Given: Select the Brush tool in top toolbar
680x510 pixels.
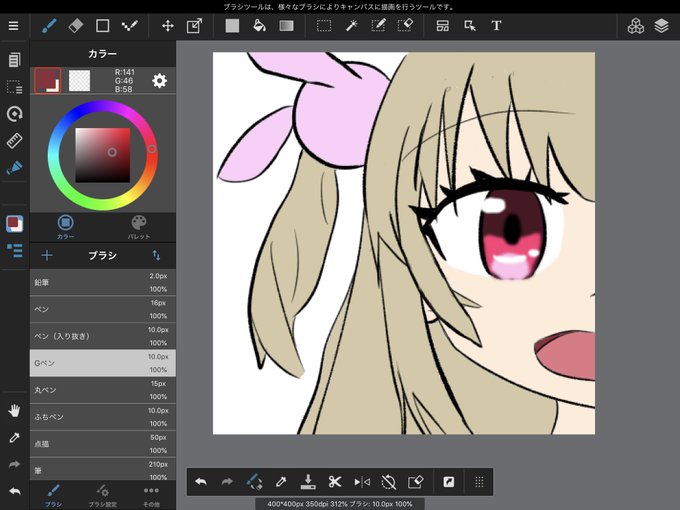Looking at the screenshot, I should pyautogui.click(x=49, y=26).
